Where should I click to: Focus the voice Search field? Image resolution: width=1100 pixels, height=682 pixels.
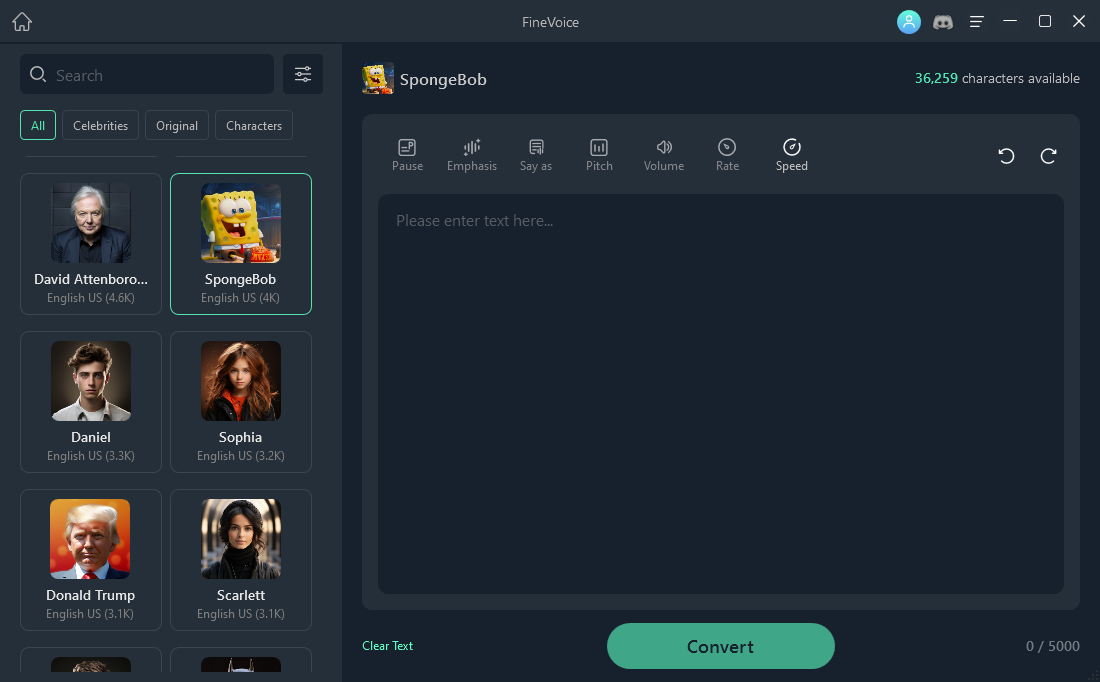(x=147, y=74)
